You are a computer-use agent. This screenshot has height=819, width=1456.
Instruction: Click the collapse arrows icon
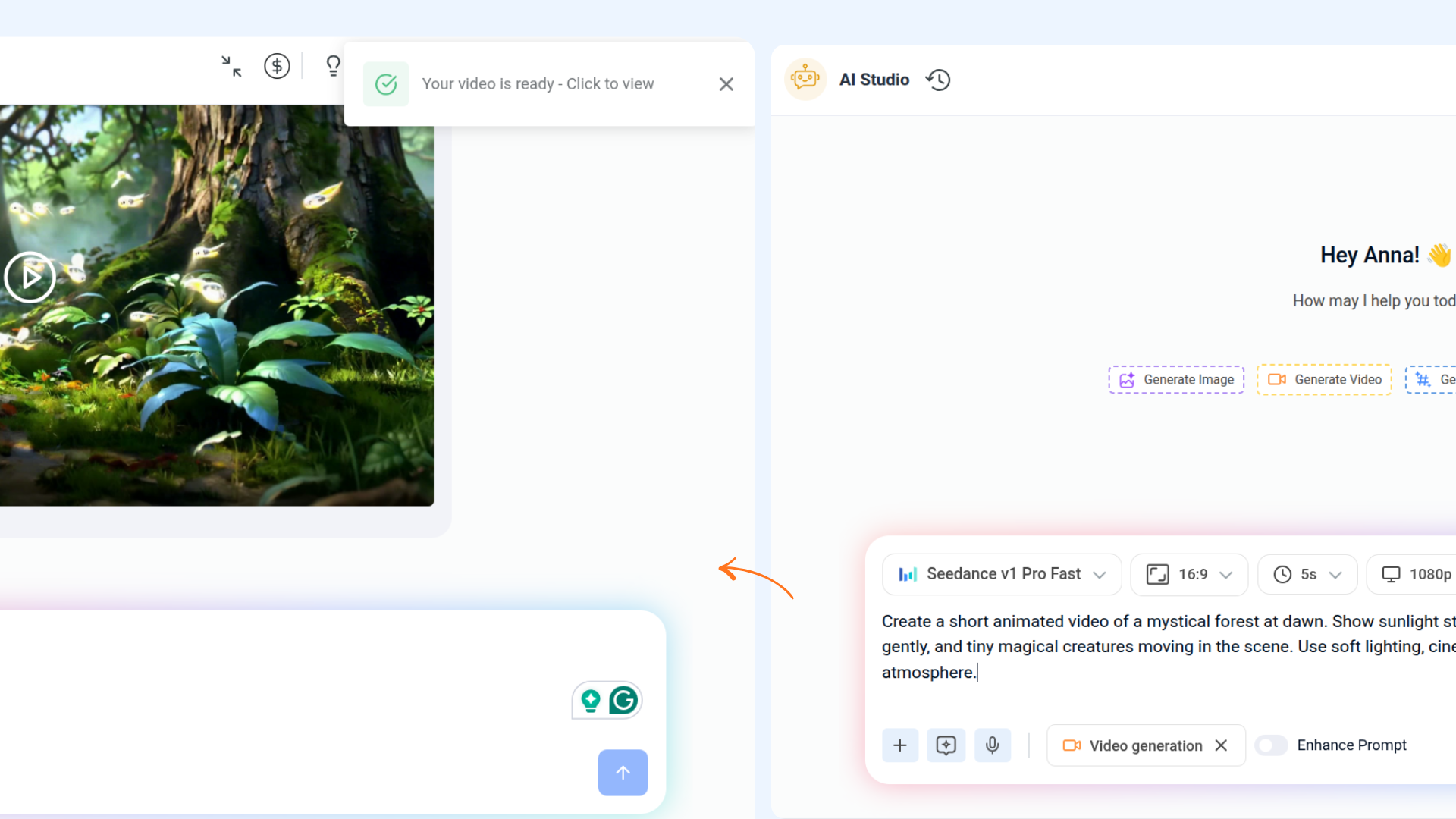pos(231,67)
